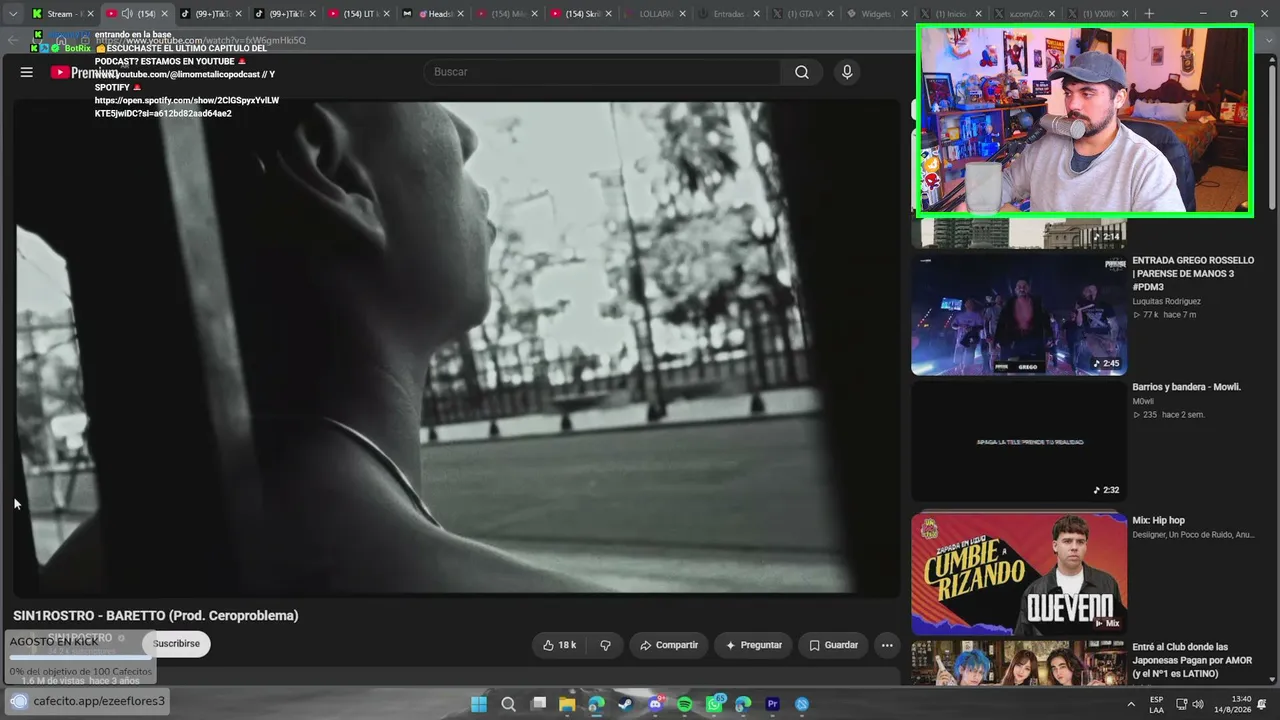The image size is (1280, 720).
Task: Open the ESP LAA language indicator
Action: click(1156, 704)
